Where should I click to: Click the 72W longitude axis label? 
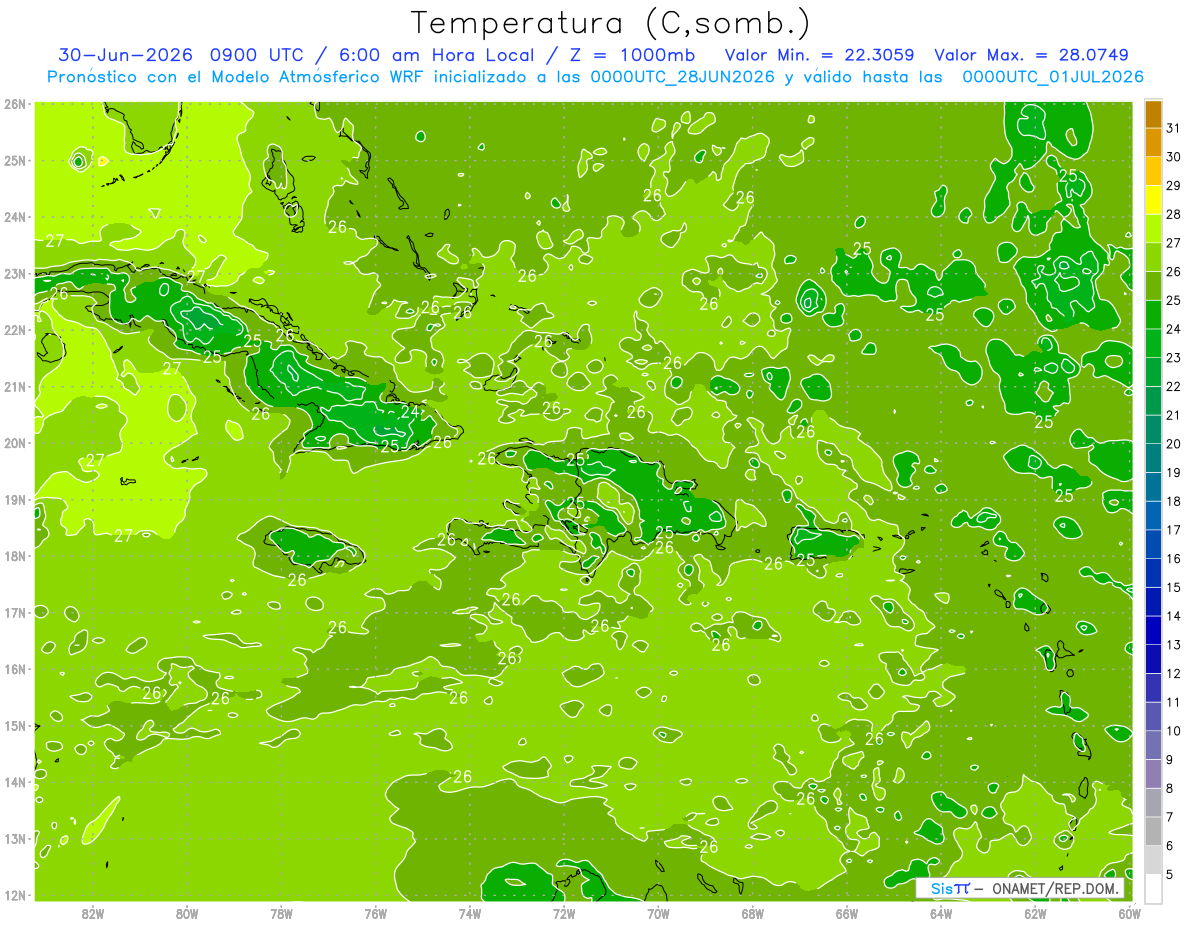pos(564,914)
